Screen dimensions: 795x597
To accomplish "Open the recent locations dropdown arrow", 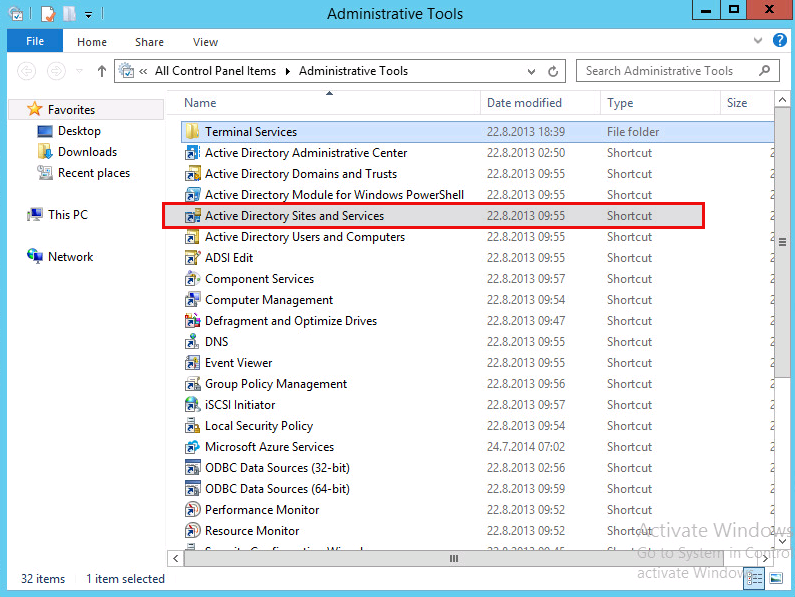I will click(x=80, y=71).
